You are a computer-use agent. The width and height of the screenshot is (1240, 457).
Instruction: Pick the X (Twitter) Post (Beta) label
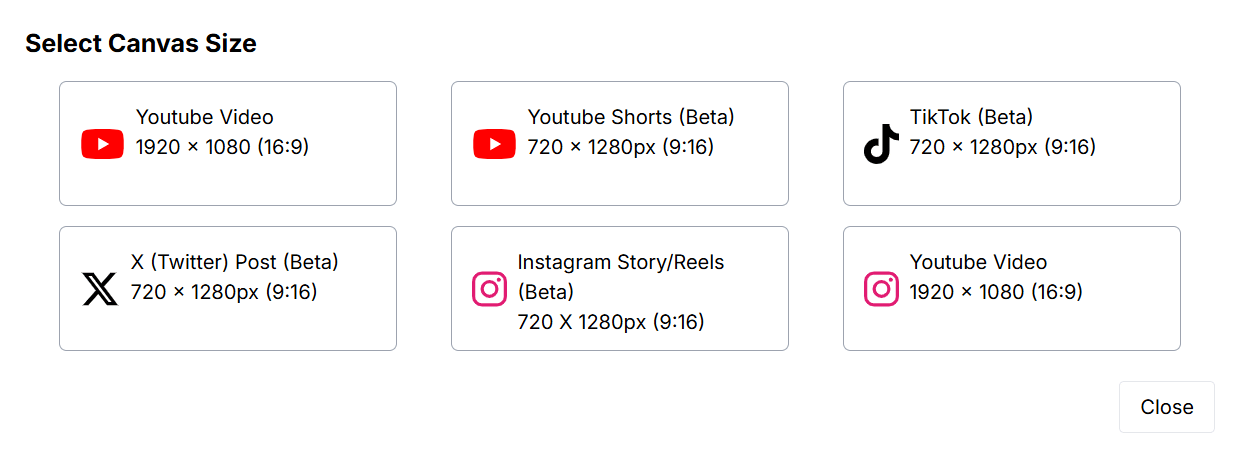pos(235,262)
